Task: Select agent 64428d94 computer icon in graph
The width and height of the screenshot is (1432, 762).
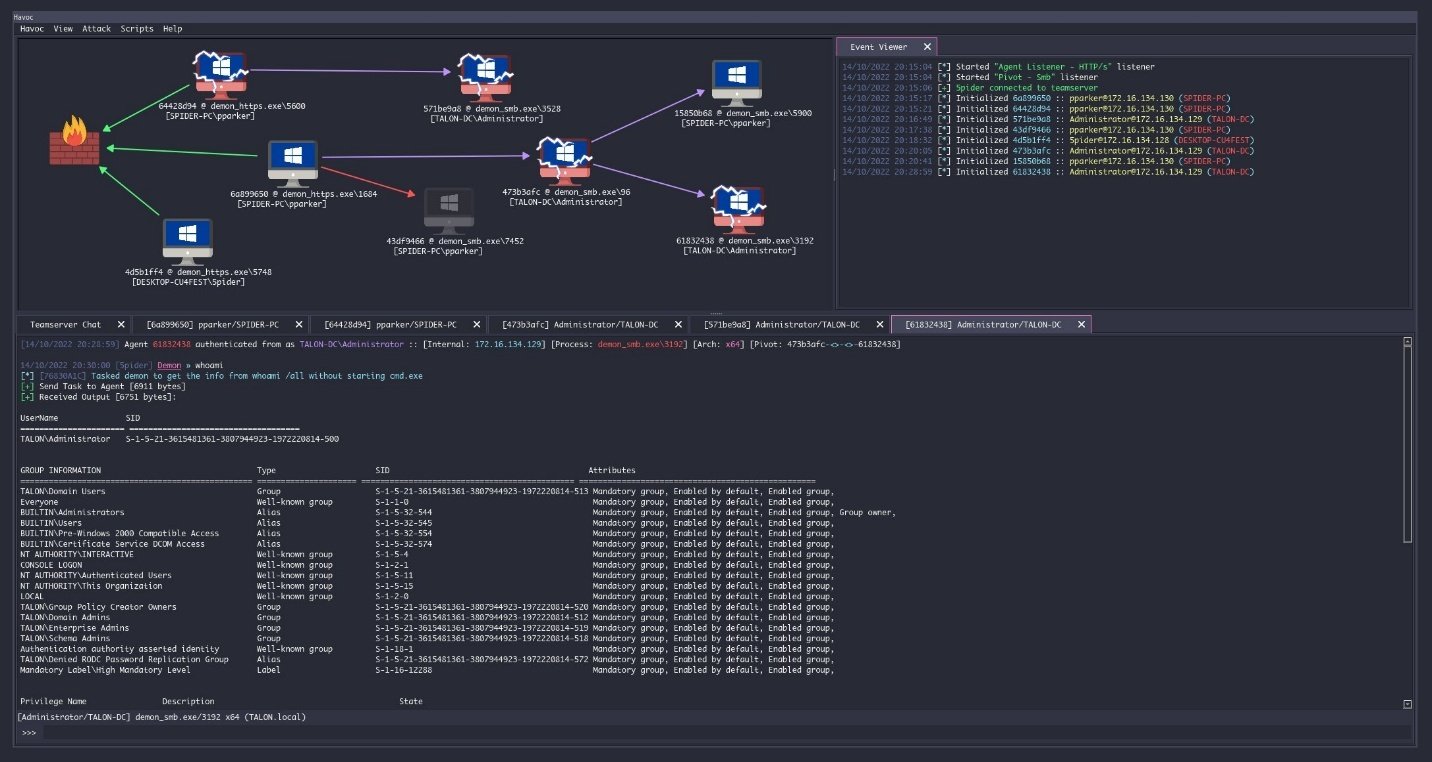Action: tap(221, 73)
